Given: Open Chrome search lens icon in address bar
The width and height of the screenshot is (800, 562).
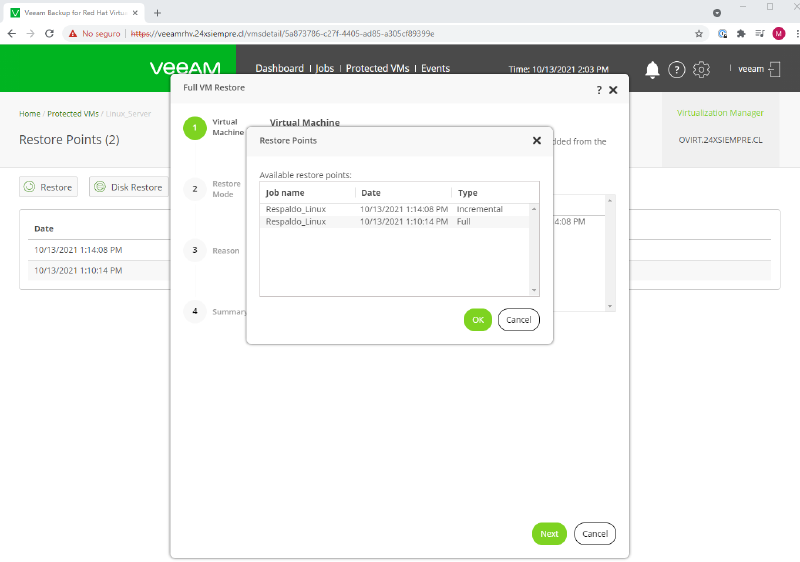Looking at the screenshot, I should click(x=722, y=34).
